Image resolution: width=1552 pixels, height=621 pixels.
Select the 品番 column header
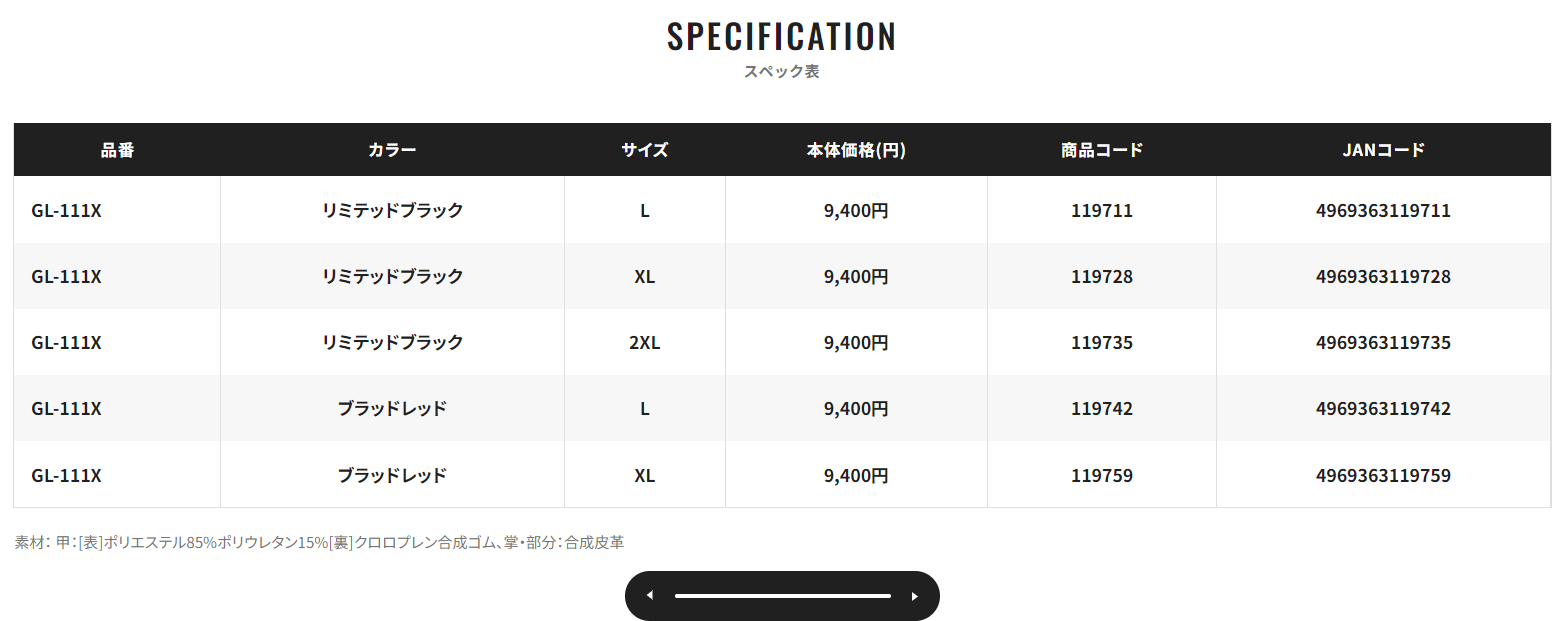[117, 150]
